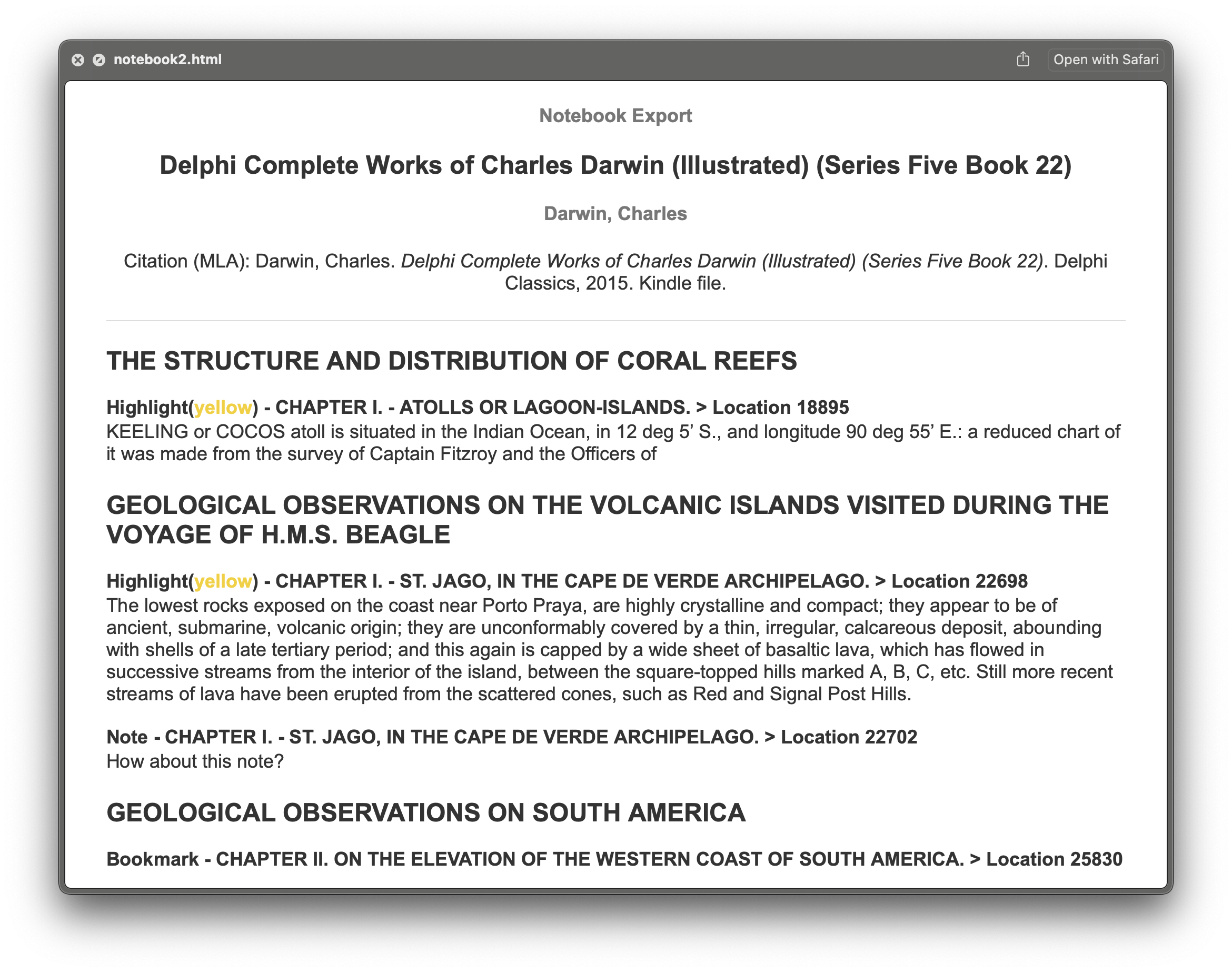1232x972 pixels.
Task: Click the Note heading at Location 22702
Action: pos(511,737)
